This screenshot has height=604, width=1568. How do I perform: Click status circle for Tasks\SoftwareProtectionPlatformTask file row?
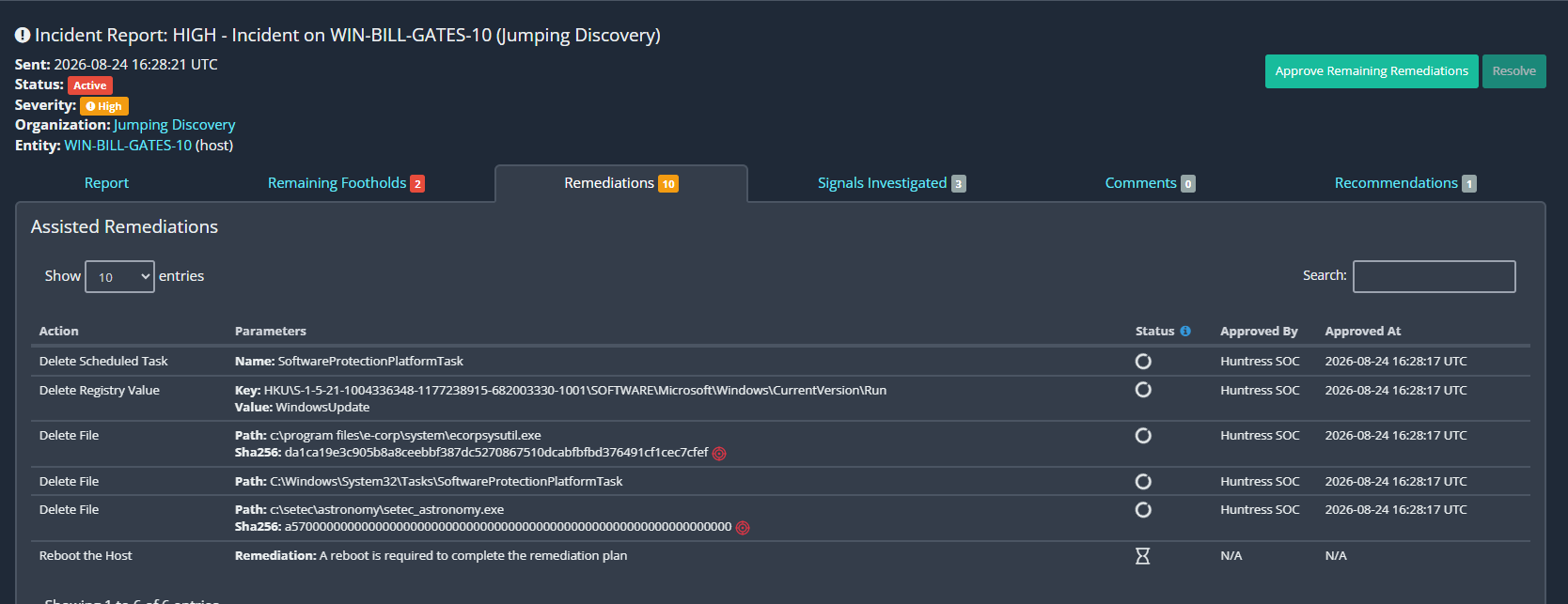coord(1143,482)
